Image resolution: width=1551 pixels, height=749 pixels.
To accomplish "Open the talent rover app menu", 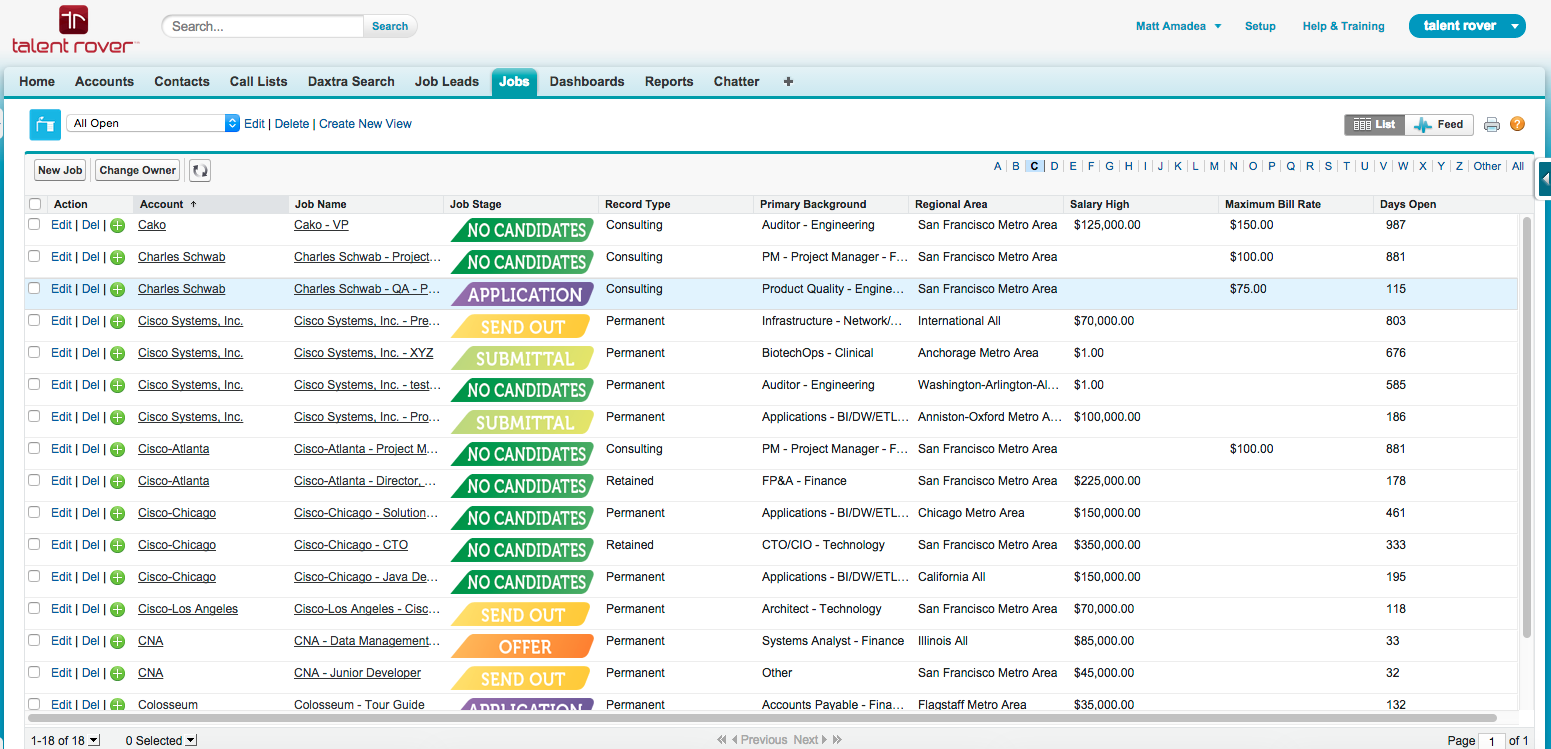I will [x=1467, y=26].
